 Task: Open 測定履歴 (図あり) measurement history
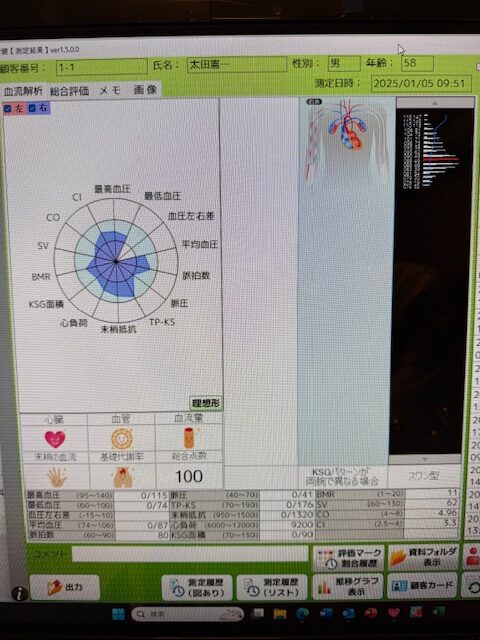pos(197,587)
